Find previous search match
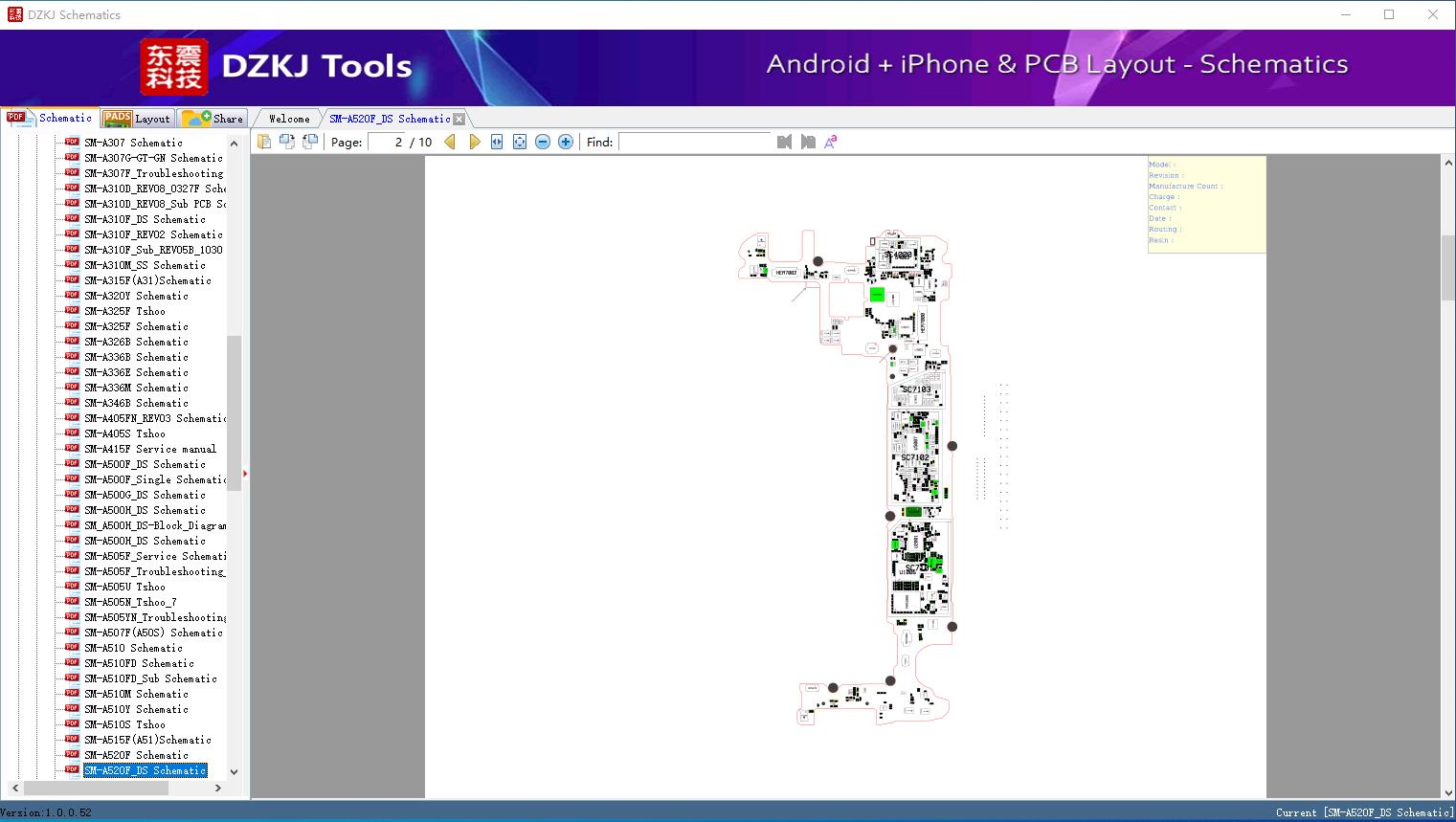This screenshot has height=822, width=1456. 784,142
